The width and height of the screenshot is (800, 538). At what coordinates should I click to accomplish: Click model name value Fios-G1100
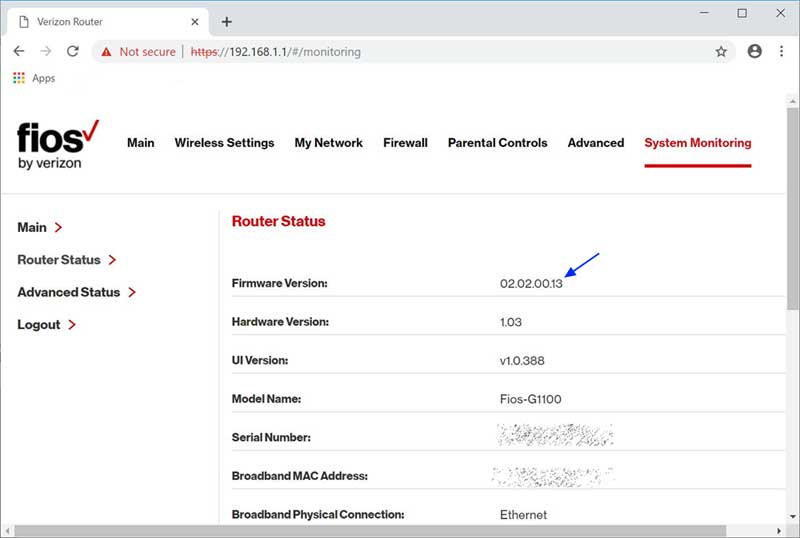tap(531, 399)
